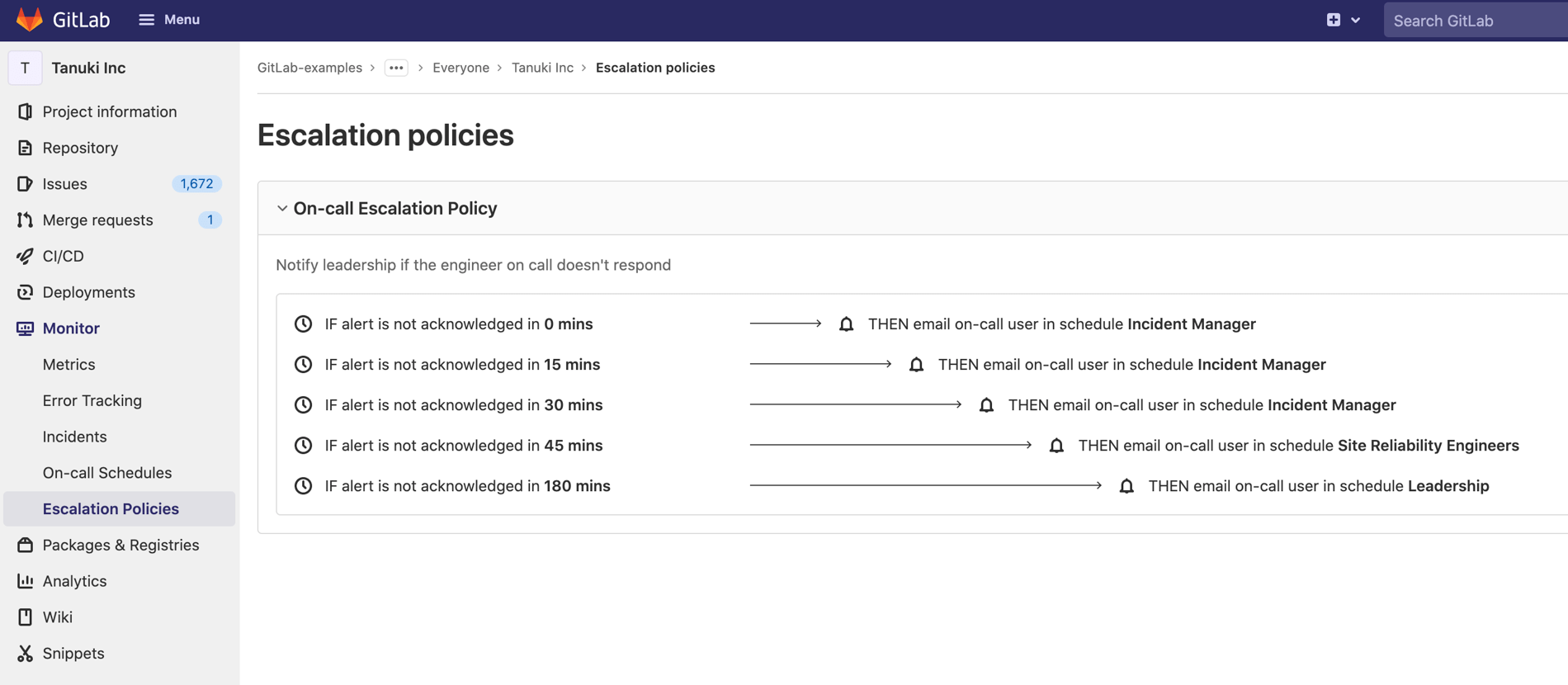Collapse the On-call Escalation Policy section

tap(282, 209)
